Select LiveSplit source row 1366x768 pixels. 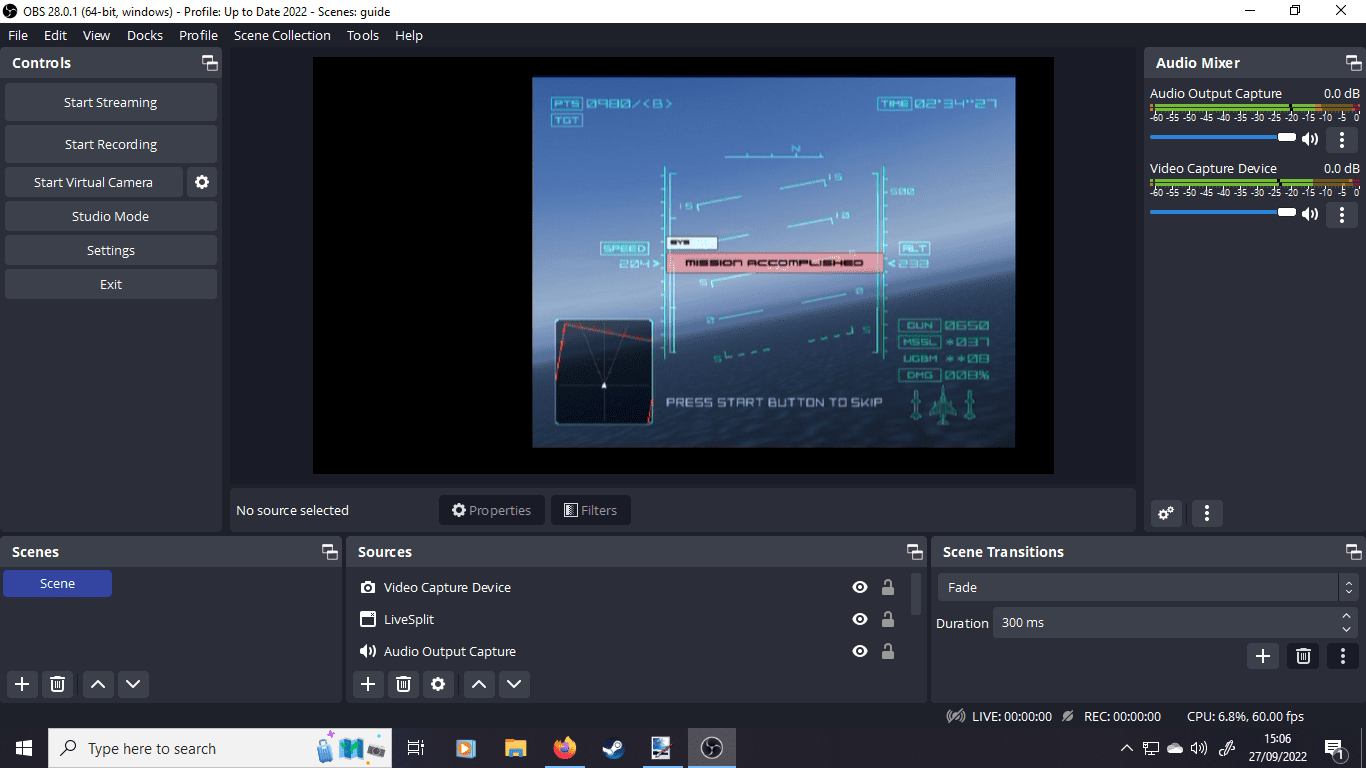click(629, 619)
